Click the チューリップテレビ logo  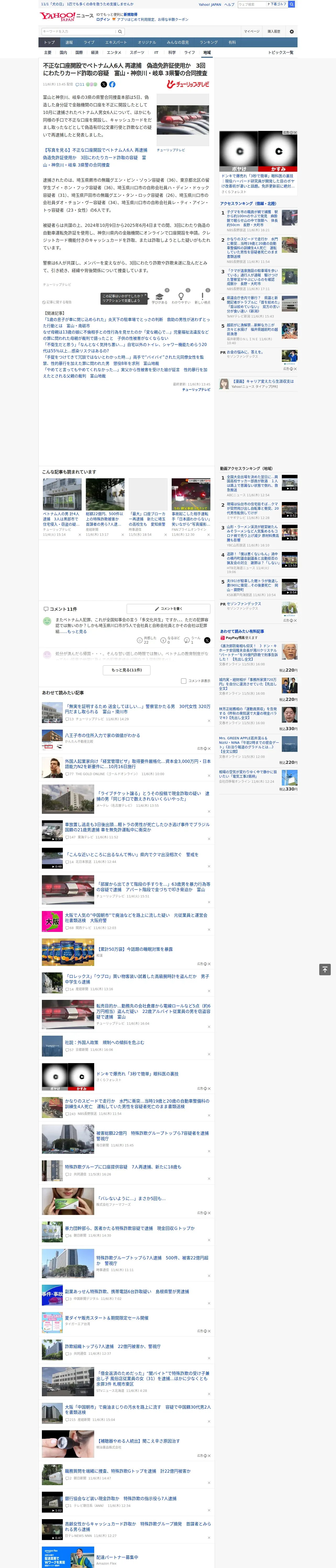[188, 85]
